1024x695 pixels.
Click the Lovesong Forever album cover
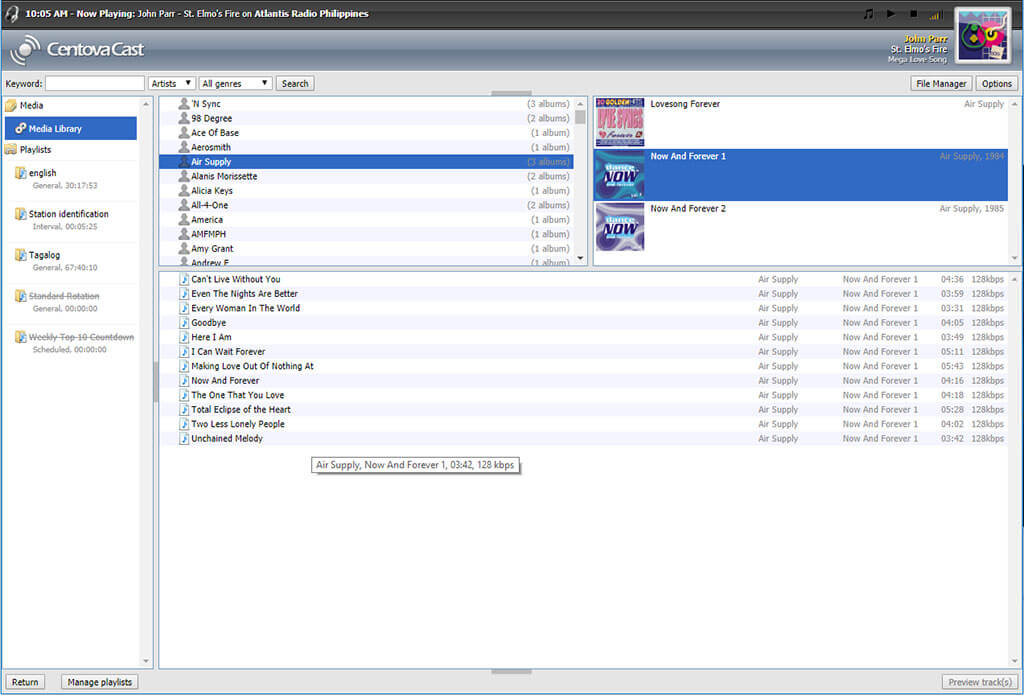click(620, 122)
